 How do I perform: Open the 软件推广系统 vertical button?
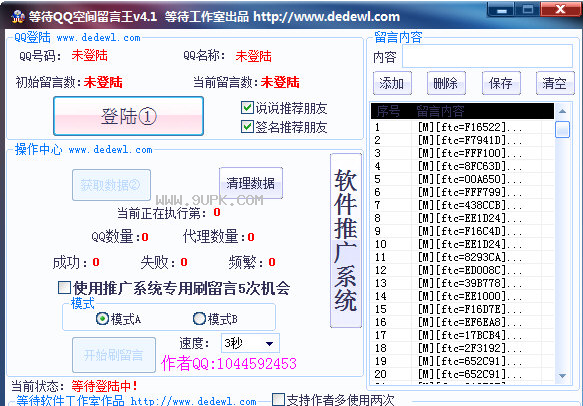coord(346,241)
